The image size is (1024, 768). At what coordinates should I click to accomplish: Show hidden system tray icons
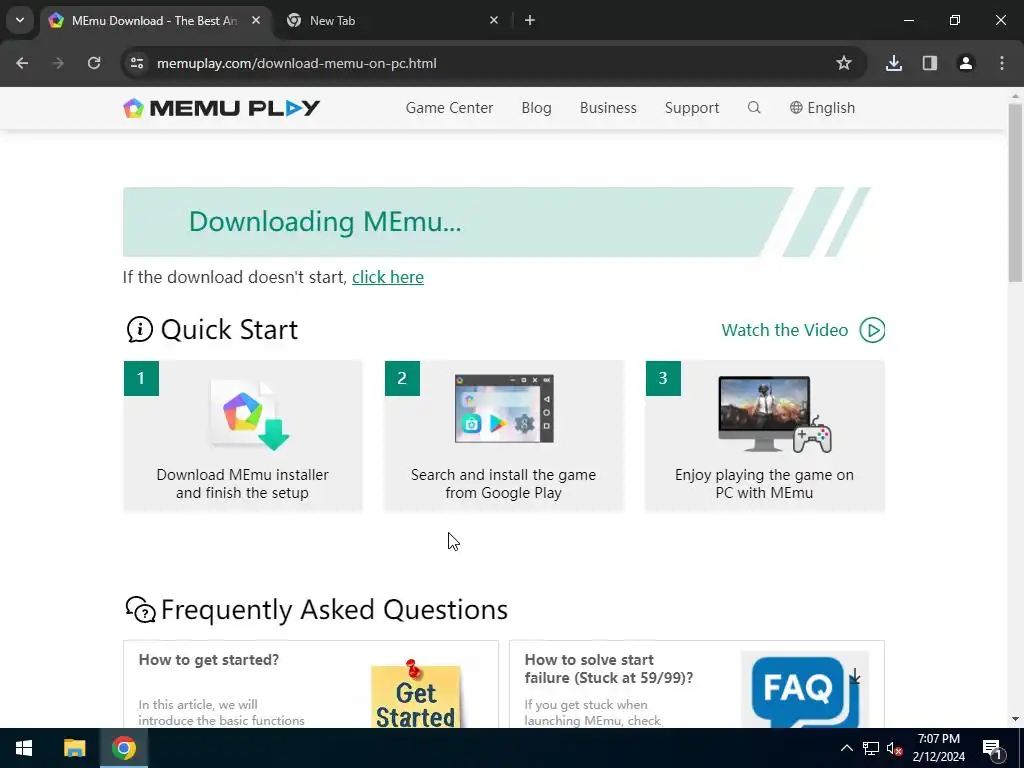[846, 748]
